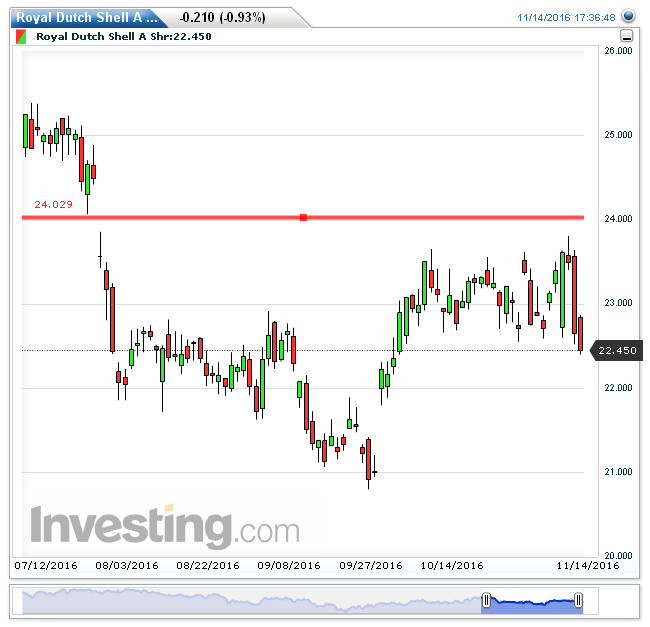Click the 25.000 price axis label
The width and height of the screenshot is (650, 627).
tap(618, 135)
